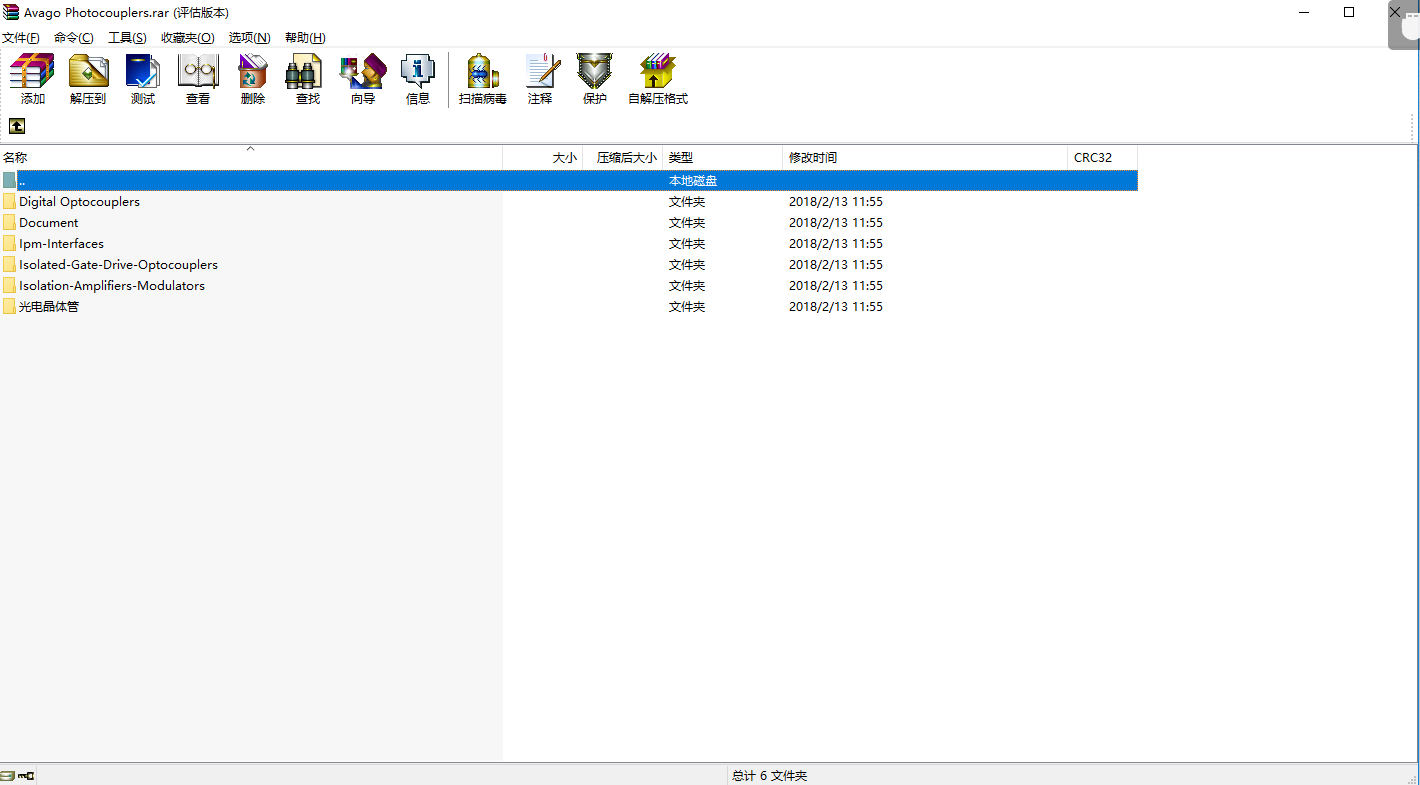This screenshot has height=785, width=1420.
Task: Click the disk icon in the status bar
Action: pos(7,775)
